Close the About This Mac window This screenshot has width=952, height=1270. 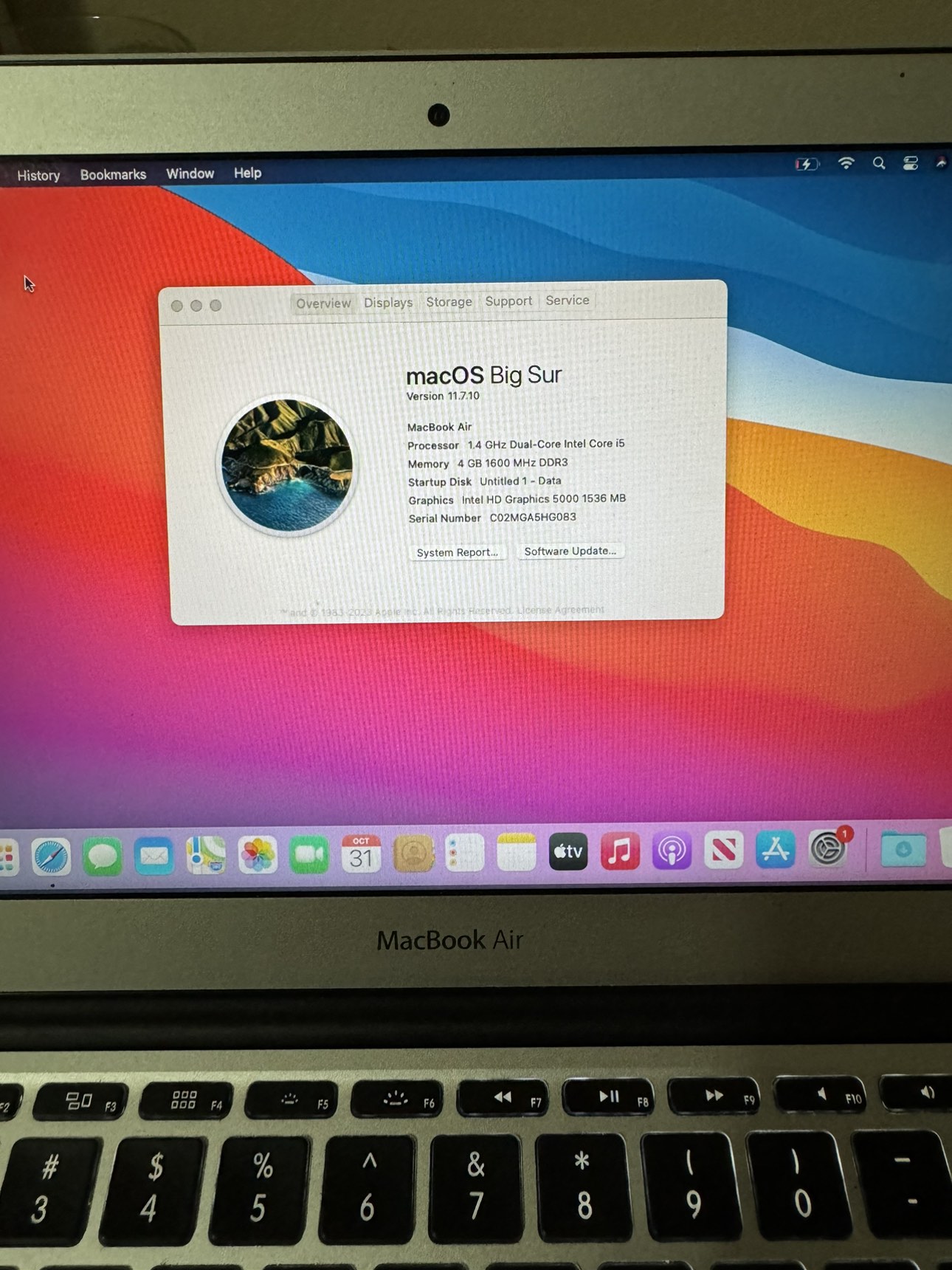pyautogui.click(x=177, y=306)
